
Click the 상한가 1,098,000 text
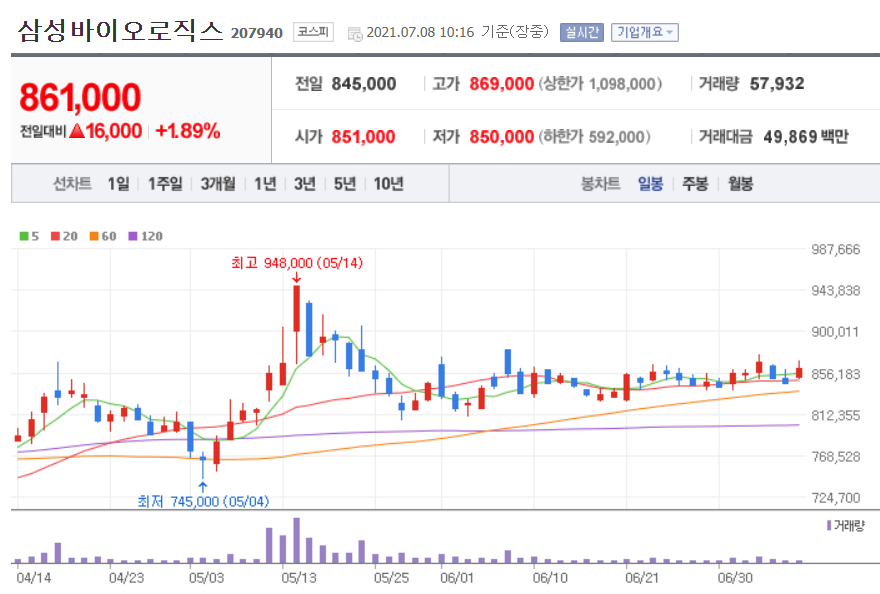pos(601,84)
